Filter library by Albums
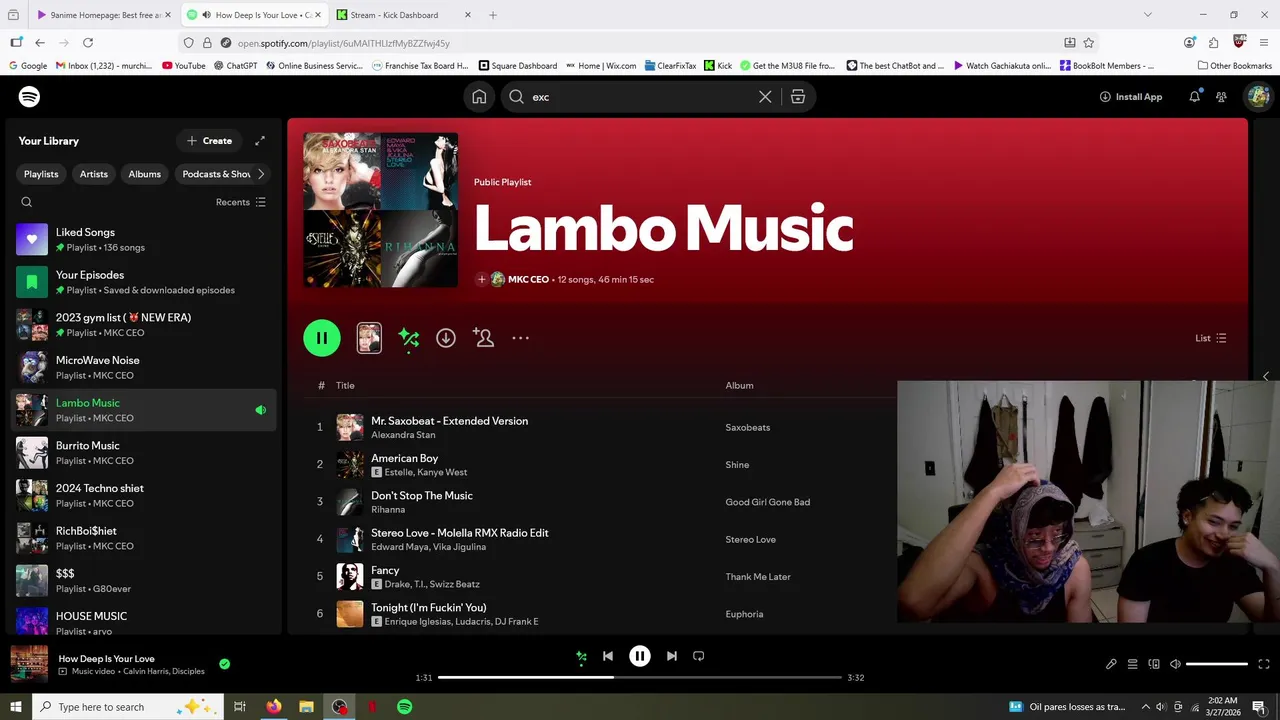 [145, 174]
